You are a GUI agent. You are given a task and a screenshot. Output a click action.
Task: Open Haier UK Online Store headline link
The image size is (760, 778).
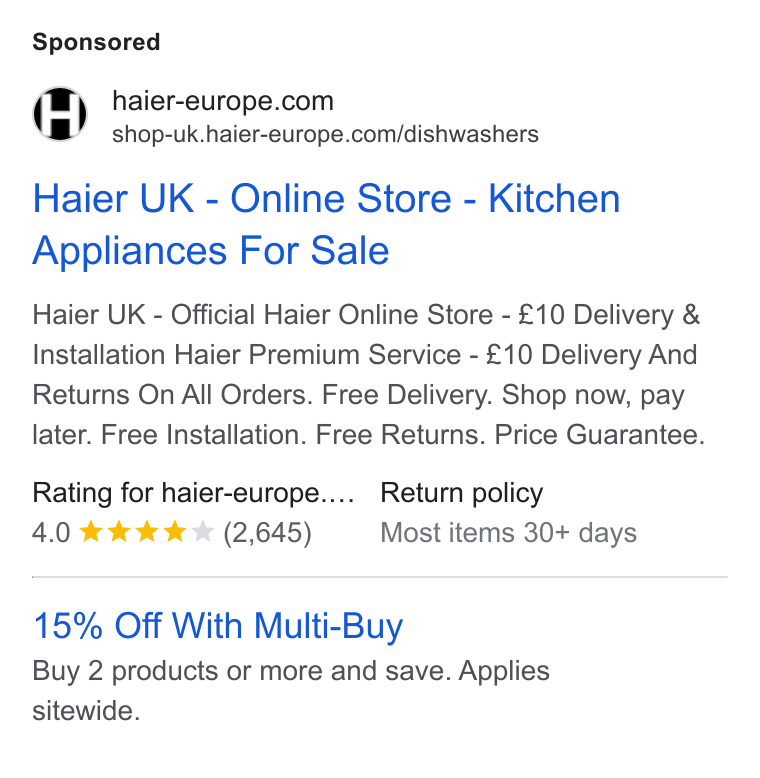tap(326, 224)
